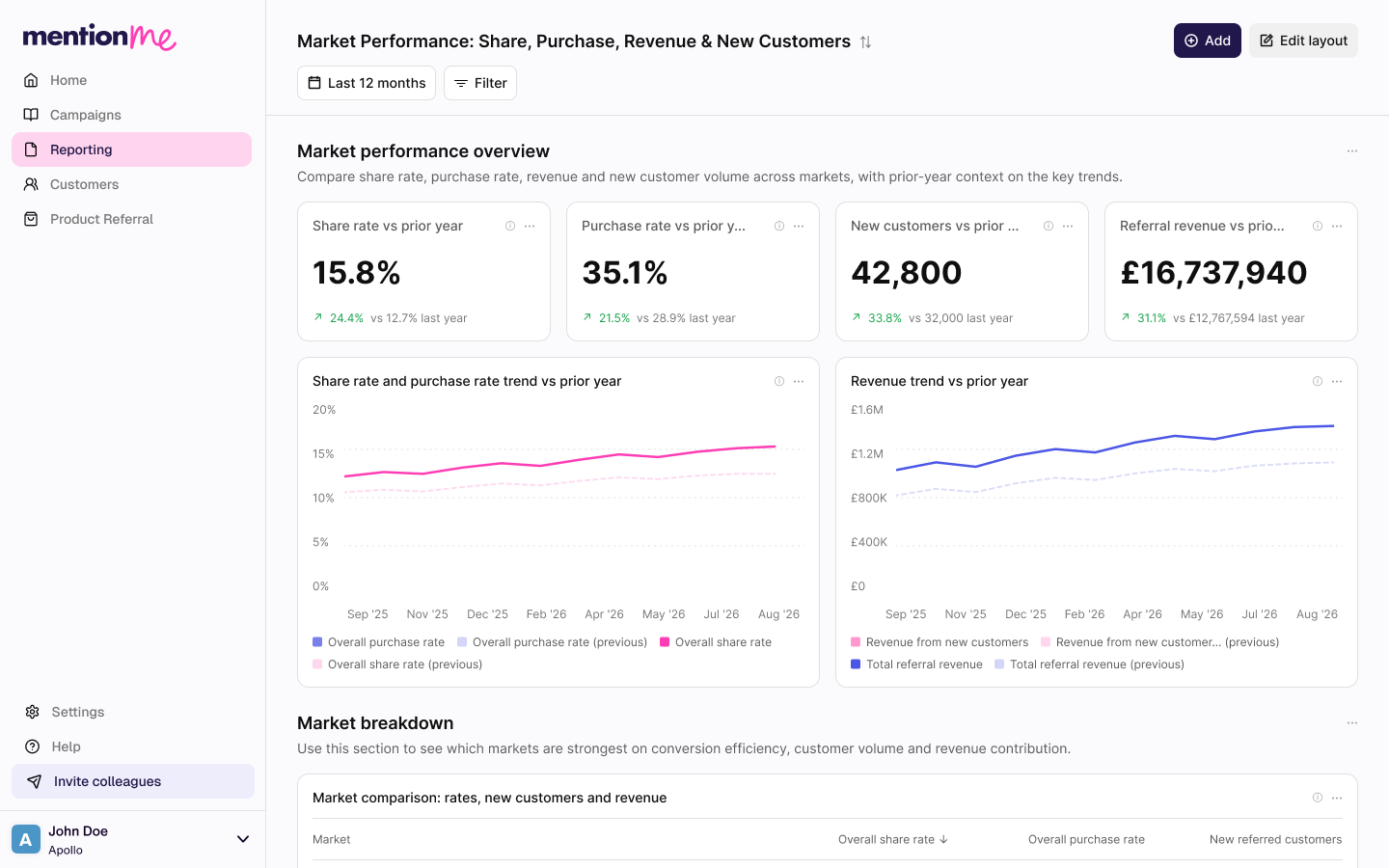Sort table by Overall share rate column
Image resolution: width=1389 pixels, height=868 pixels.
893,839
